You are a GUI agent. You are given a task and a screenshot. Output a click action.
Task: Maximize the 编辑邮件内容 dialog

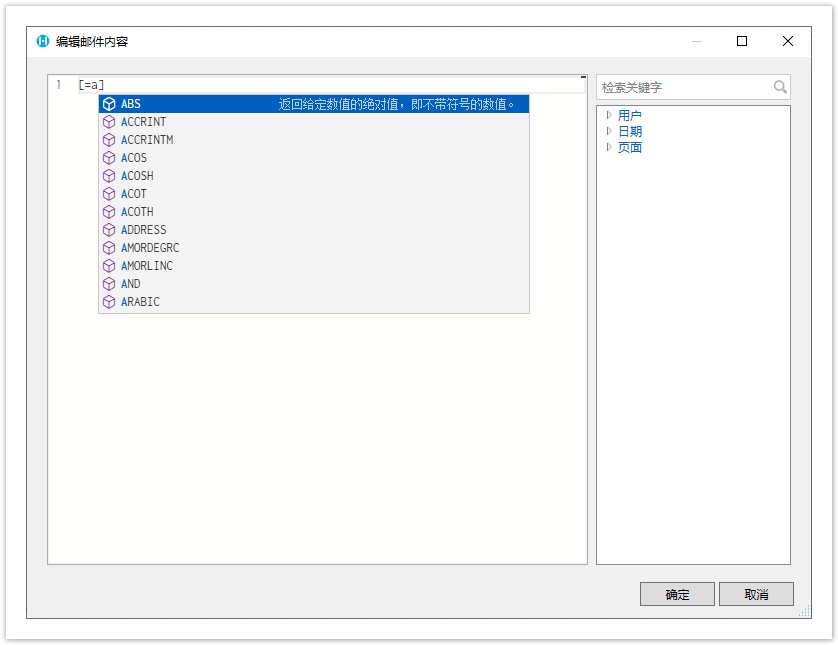coord(742,41)
